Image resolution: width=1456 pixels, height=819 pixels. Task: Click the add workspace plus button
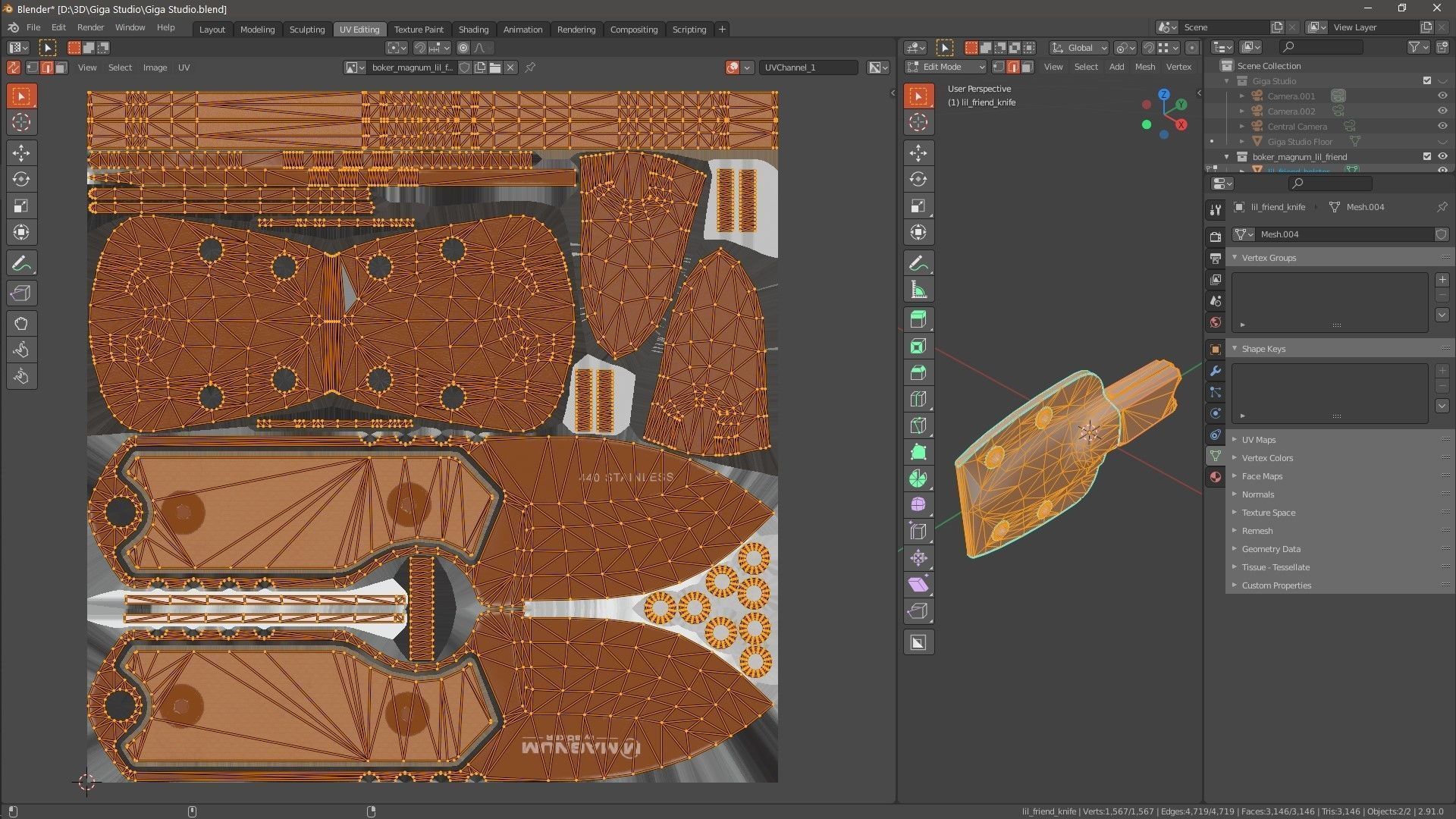(722, 30)
